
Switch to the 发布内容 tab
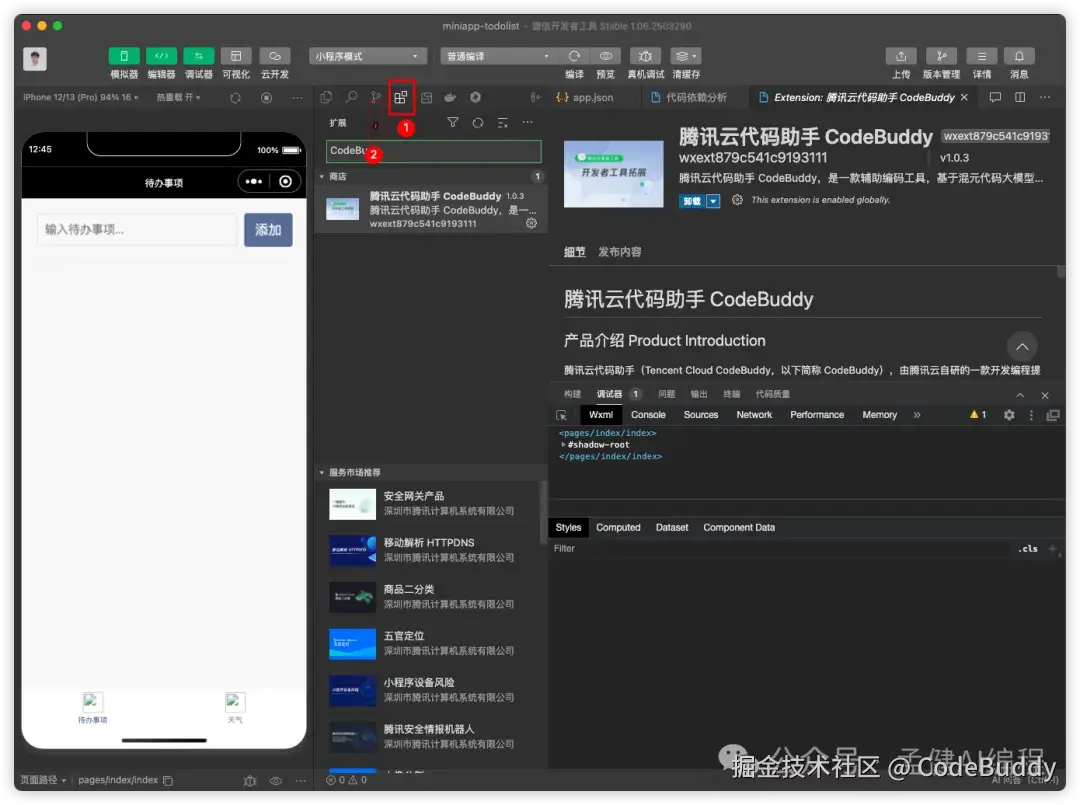619,252
